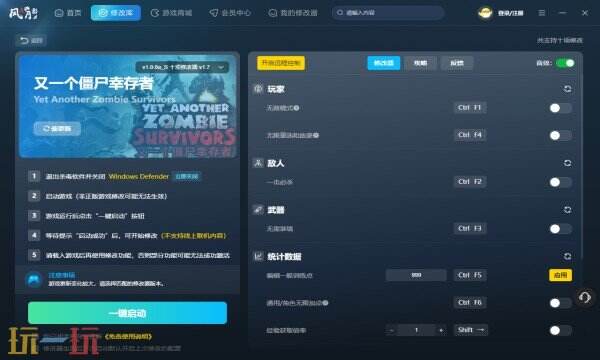Click the 一键启动 launch button

pyautogui.click(x=127, y=313)
